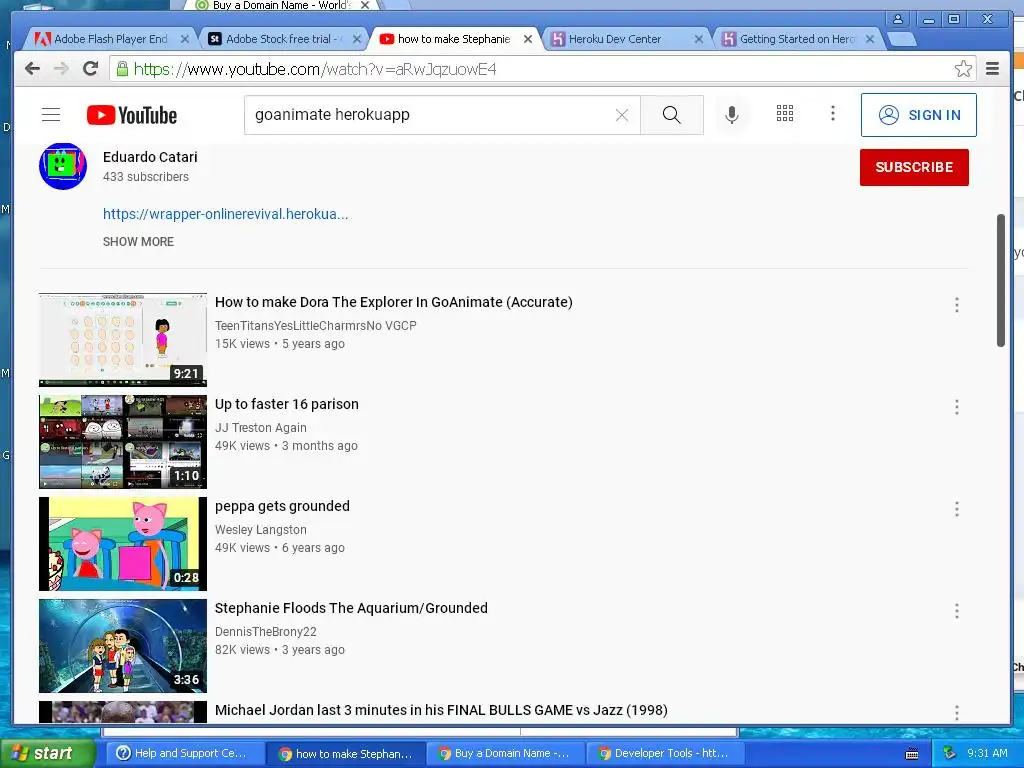Click the Dora The Explorer video thumbnail
1024x768 pixels.
point(123,340)
